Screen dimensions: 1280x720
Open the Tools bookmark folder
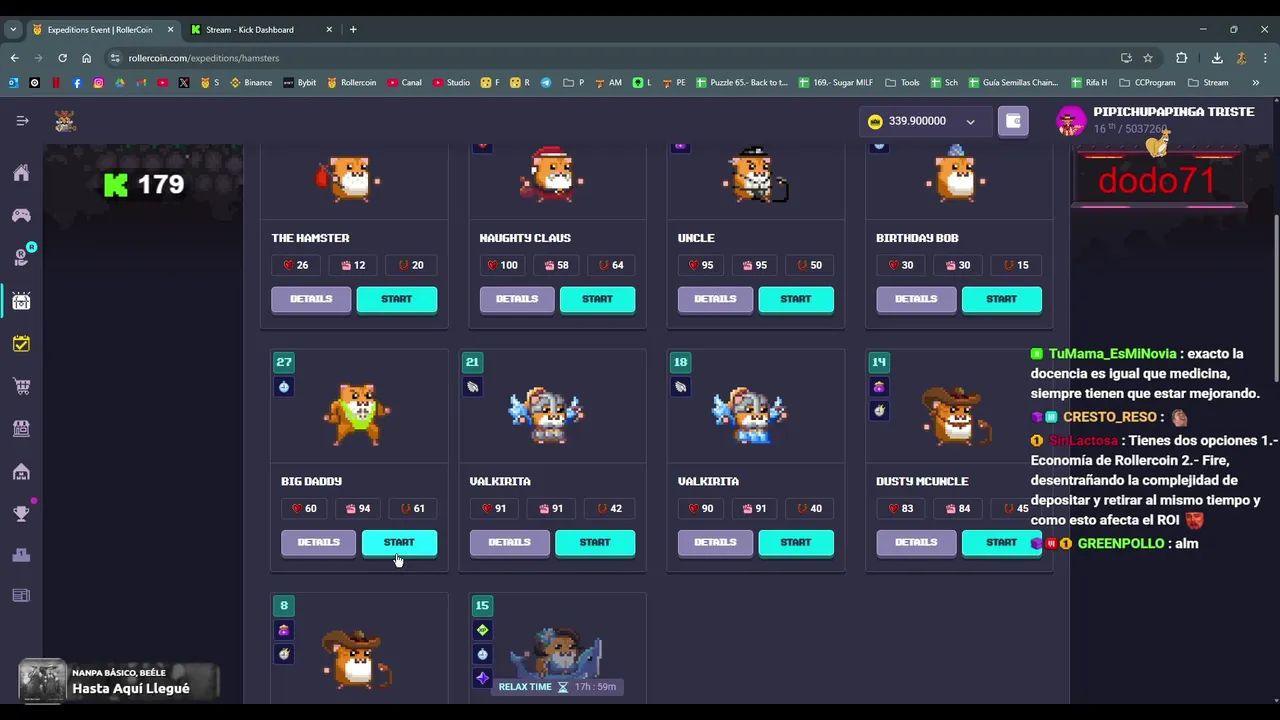click(902, 83)
